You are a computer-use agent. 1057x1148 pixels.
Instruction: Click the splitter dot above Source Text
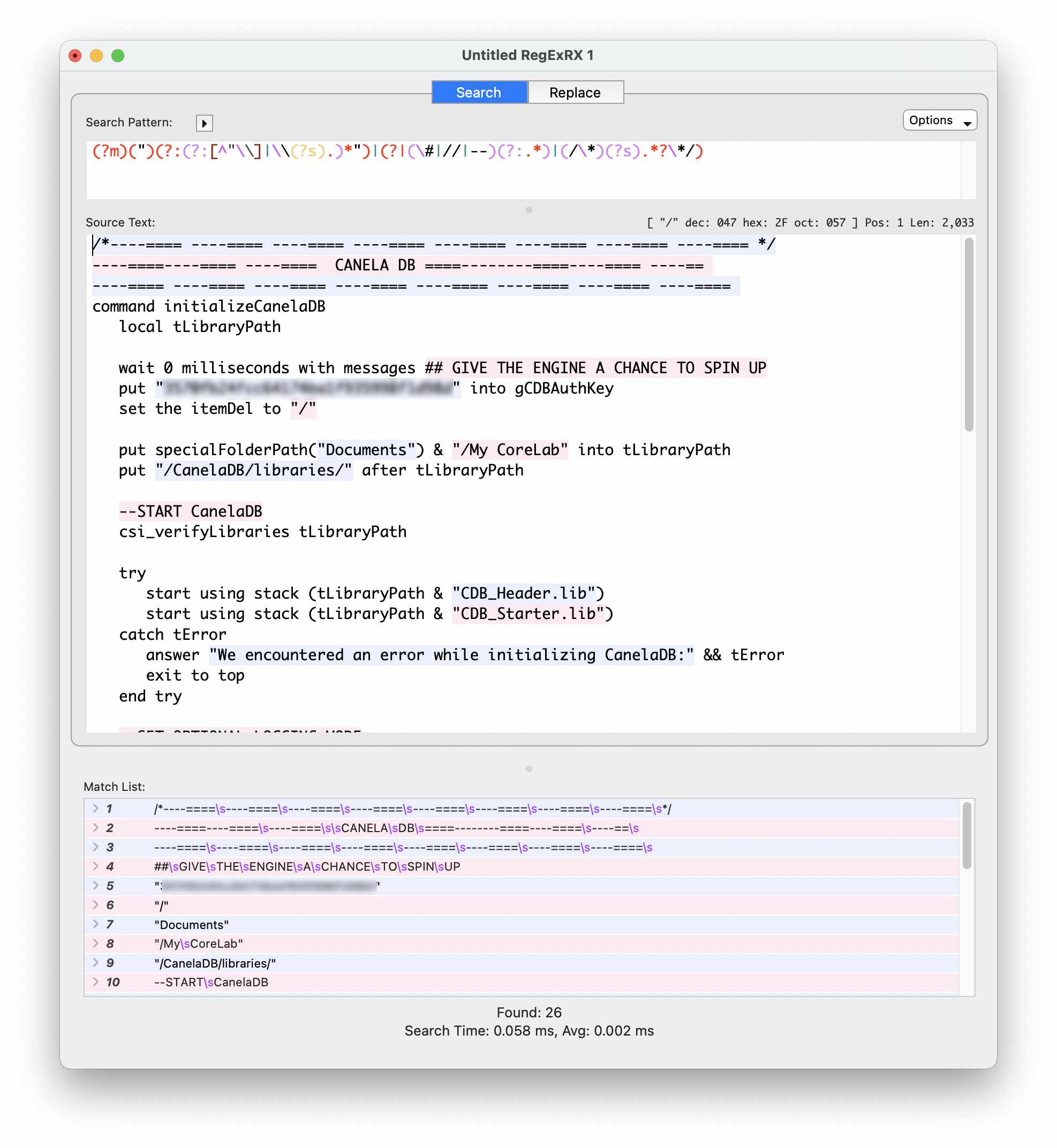pyautogui.click(x=528, y=210)
